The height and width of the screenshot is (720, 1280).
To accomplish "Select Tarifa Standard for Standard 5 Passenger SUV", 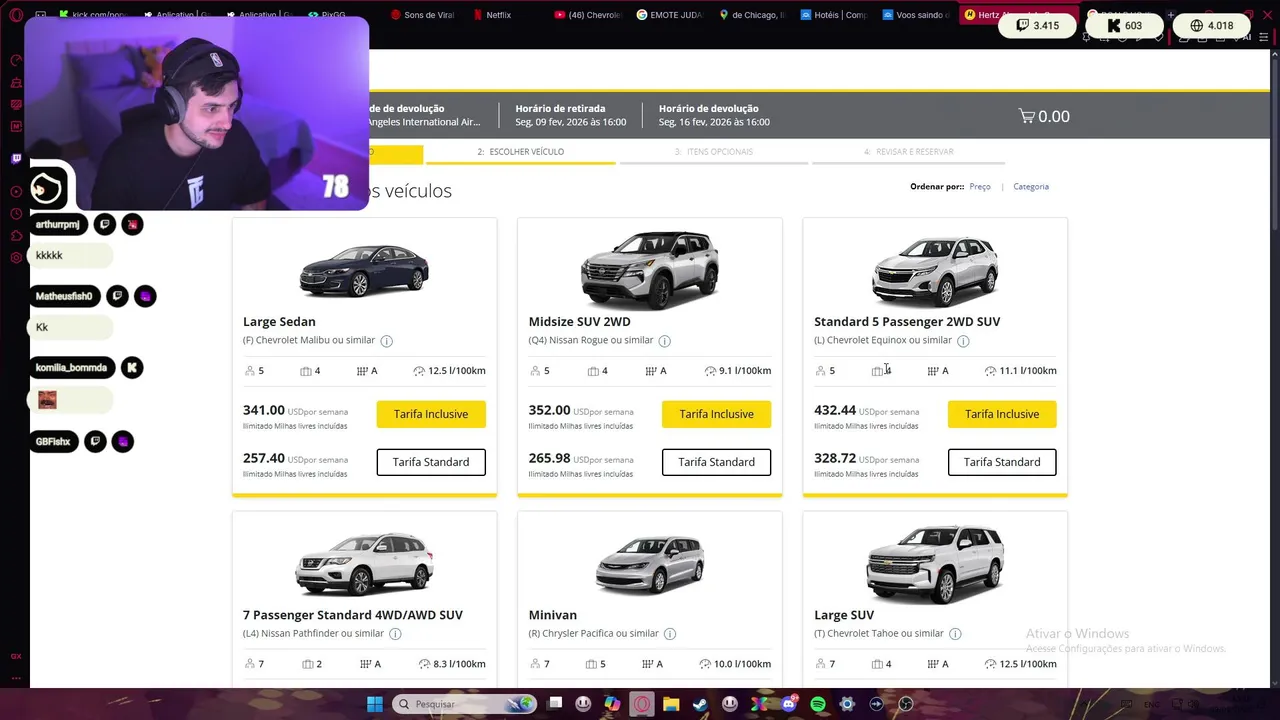I will tap(1002, 462).
